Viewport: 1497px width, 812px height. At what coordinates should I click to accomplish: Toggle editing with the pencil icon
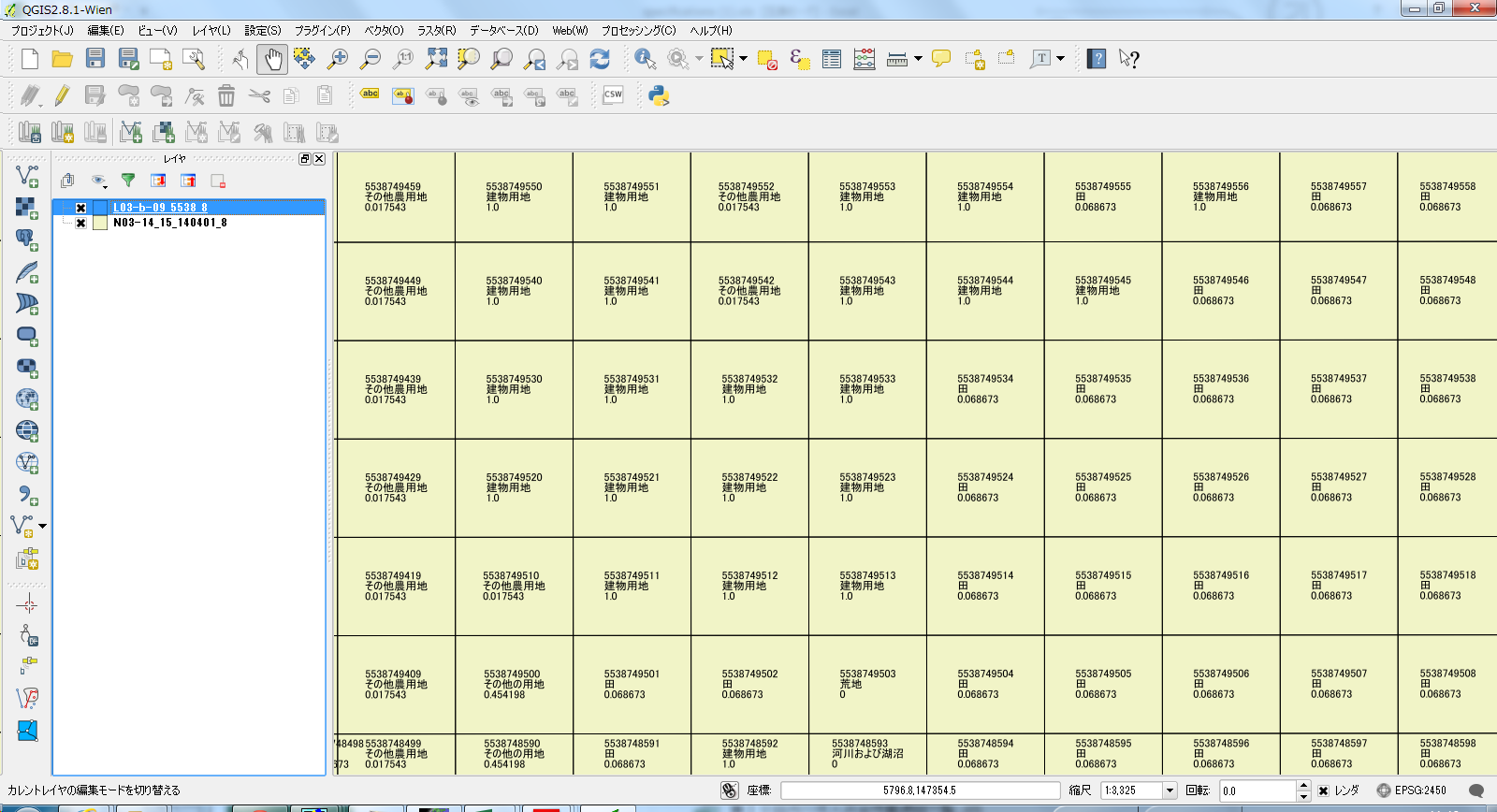pyautogui.click(x=62, y=95)
